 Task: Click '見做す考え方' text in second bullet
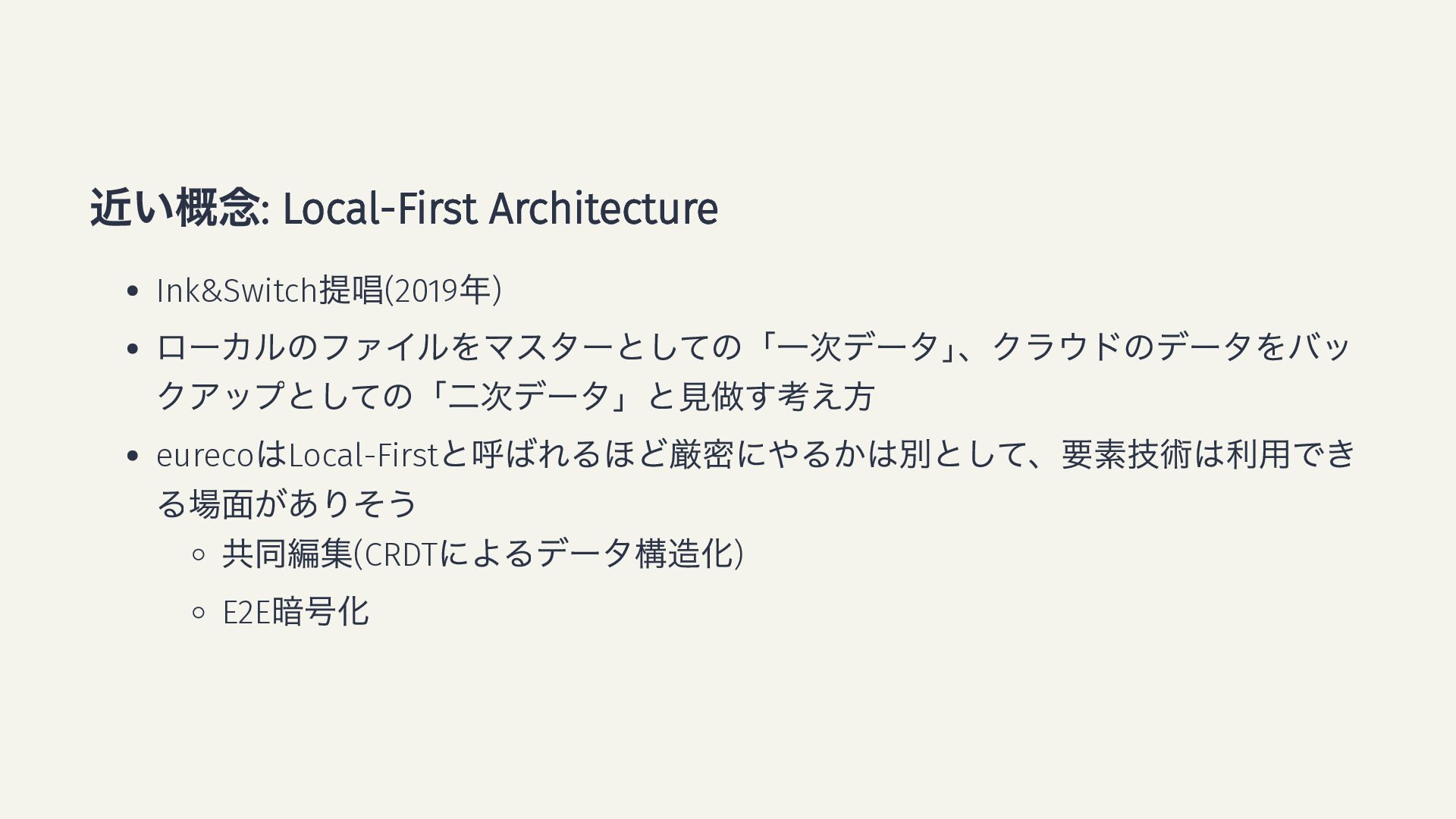(x=777, y=396)
